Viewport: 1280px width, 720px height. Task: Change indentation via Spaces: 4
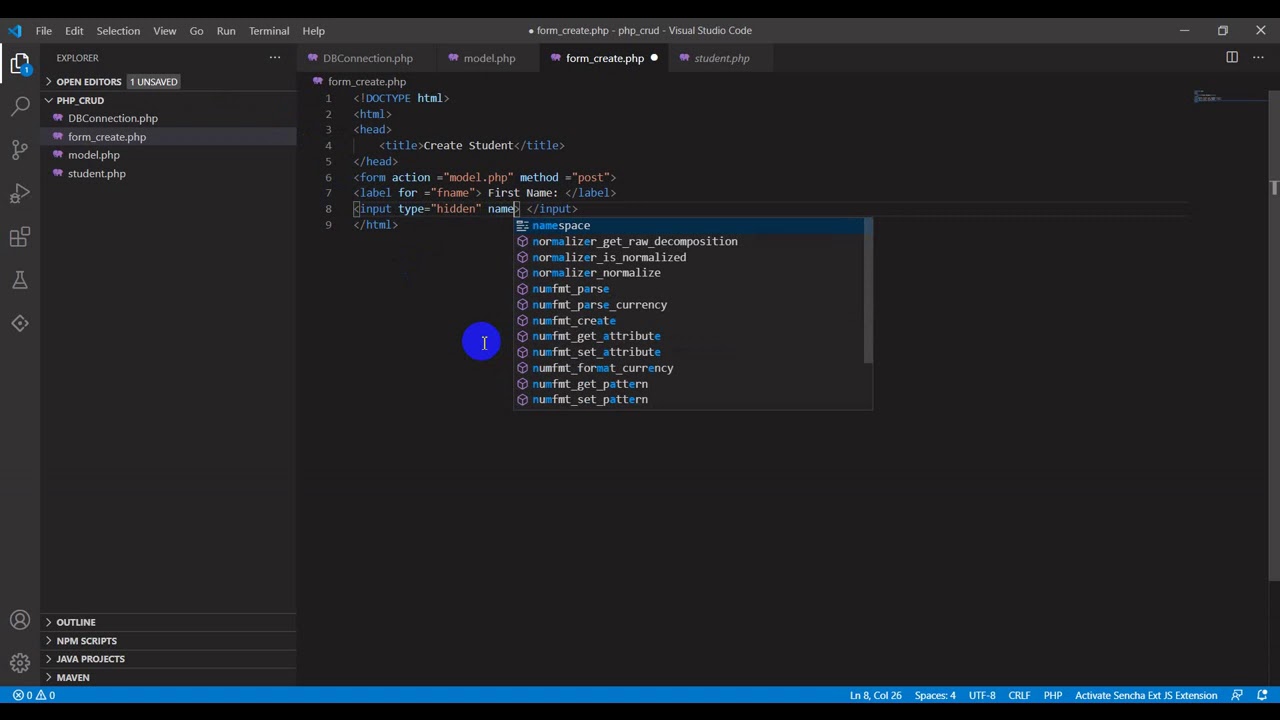pos(935,695)
